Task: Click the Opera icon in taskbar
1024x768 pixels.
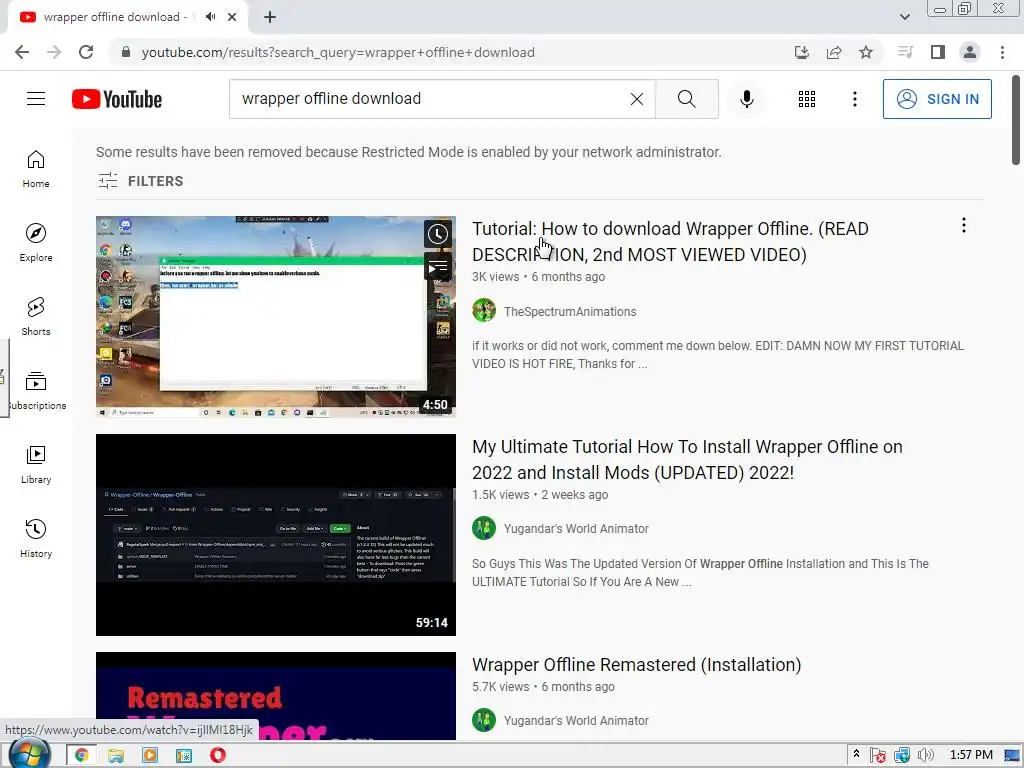Action: (x=217, y=755)
